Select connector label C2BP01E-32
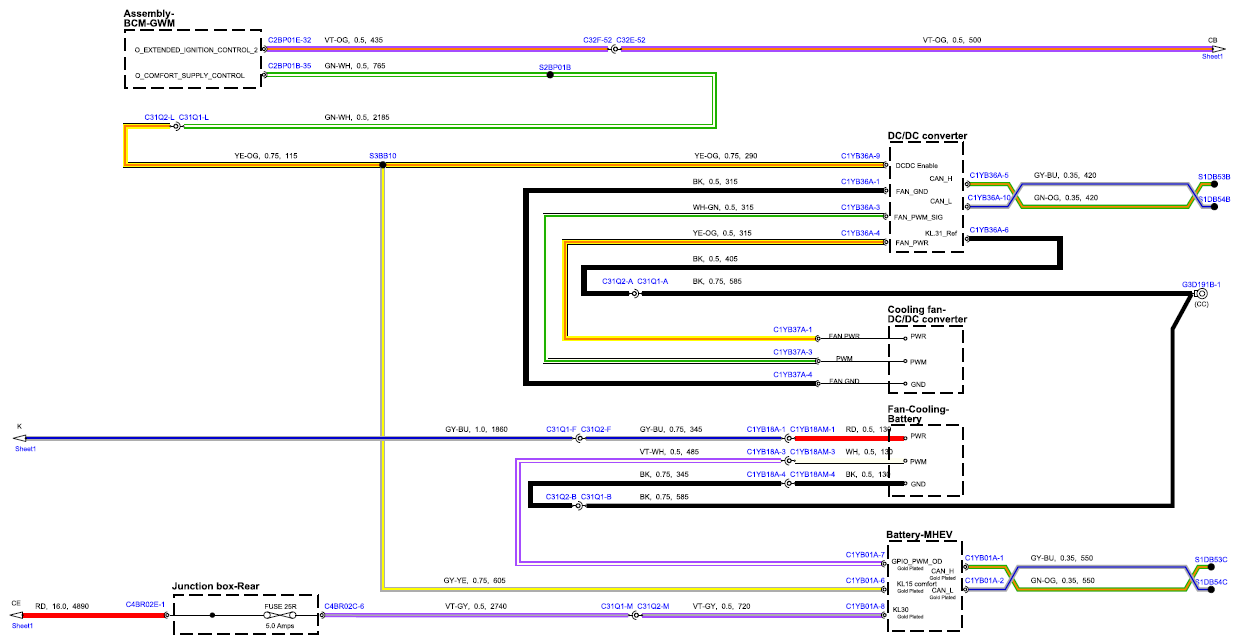 290,40
